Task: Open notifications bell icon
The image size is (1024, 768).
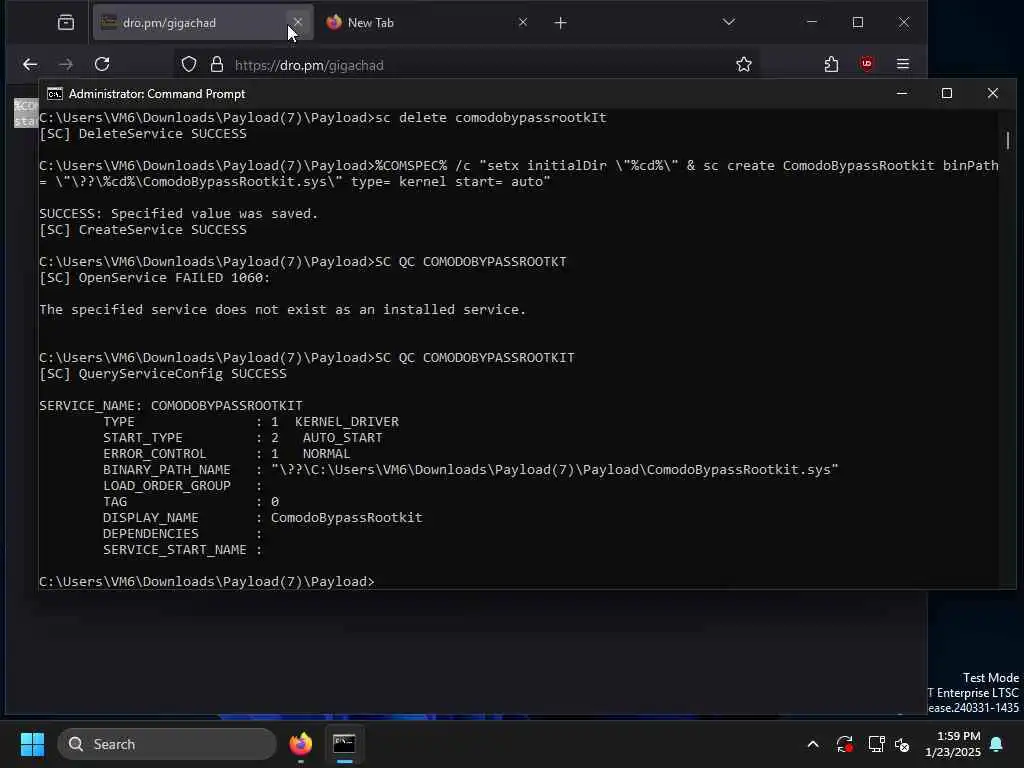Action: (997, 744)
